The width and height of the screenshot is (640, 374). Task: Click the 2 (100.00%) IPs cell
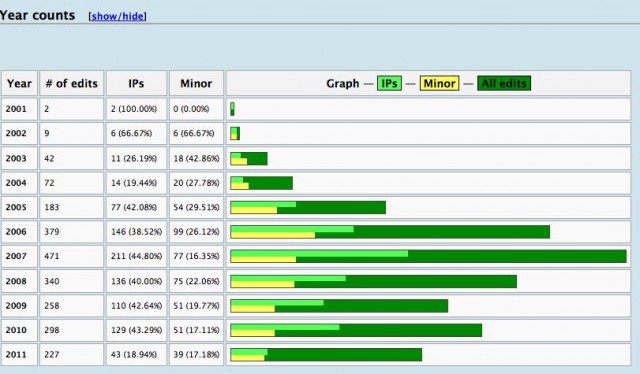click(136, 109)
